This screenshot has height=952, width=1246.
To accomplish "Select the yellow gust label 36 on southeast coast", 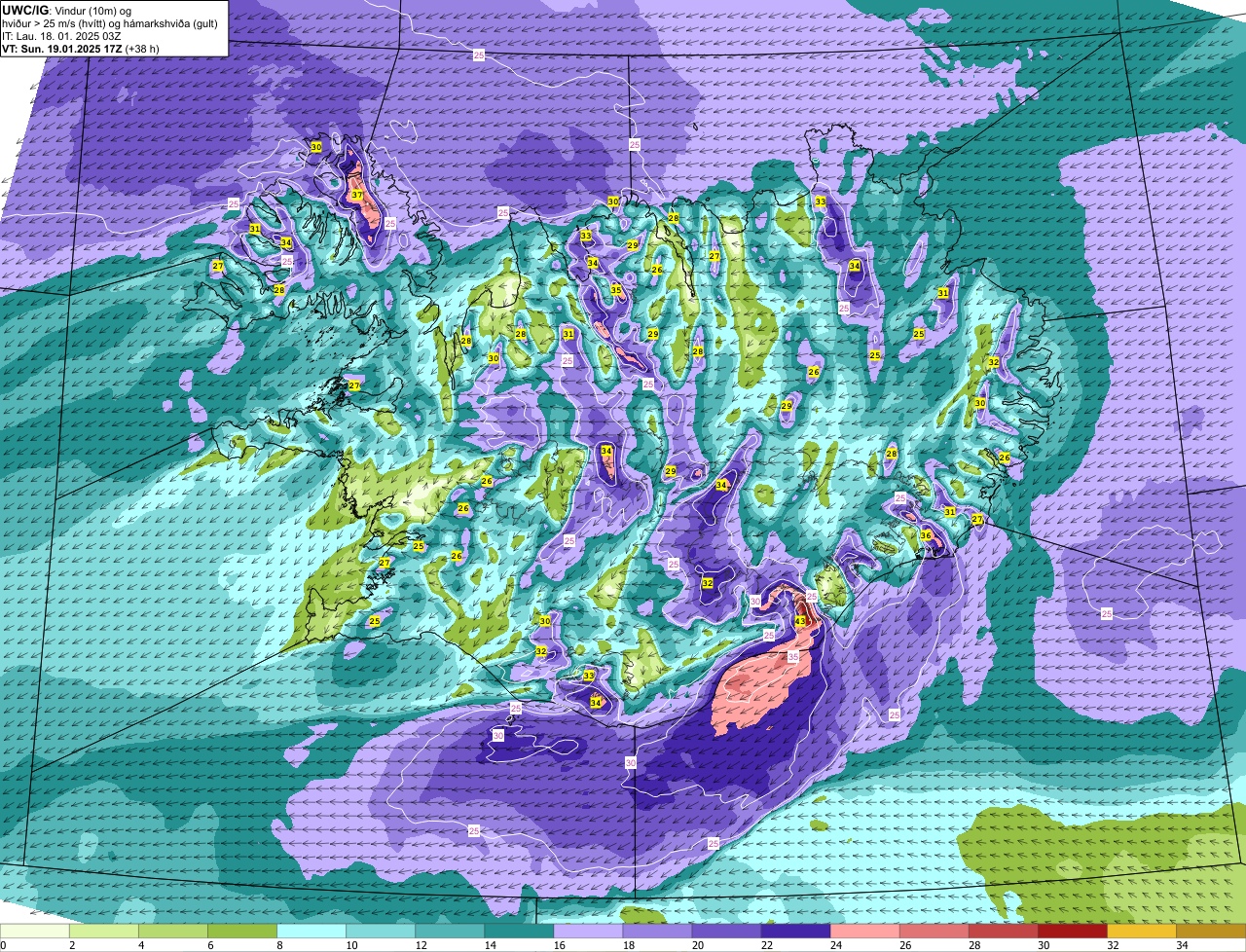I will coord(926,535).
